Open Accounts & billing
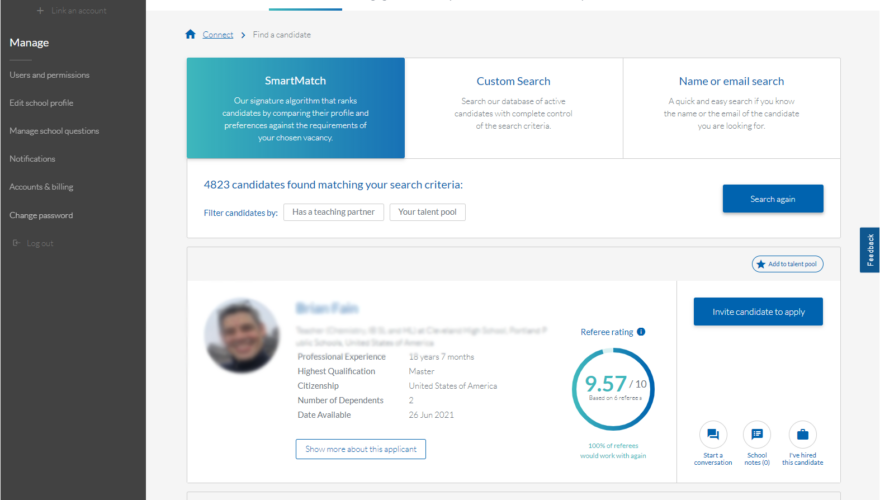This screenshot has width=880, height=500. click(41, 187)
